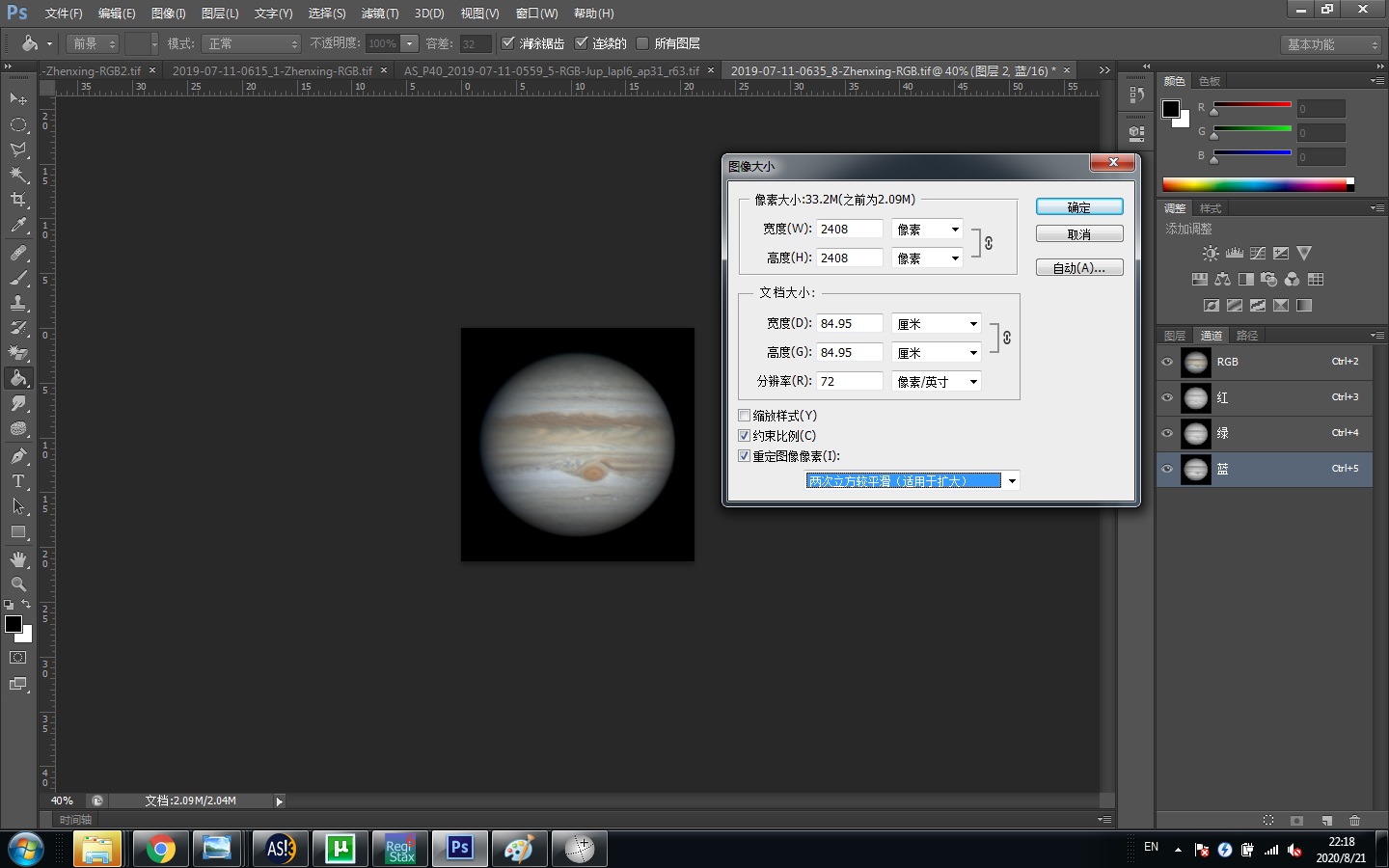Select the Healing Brush tool
The image size is (1389, 868).
(x=18, y=253)
